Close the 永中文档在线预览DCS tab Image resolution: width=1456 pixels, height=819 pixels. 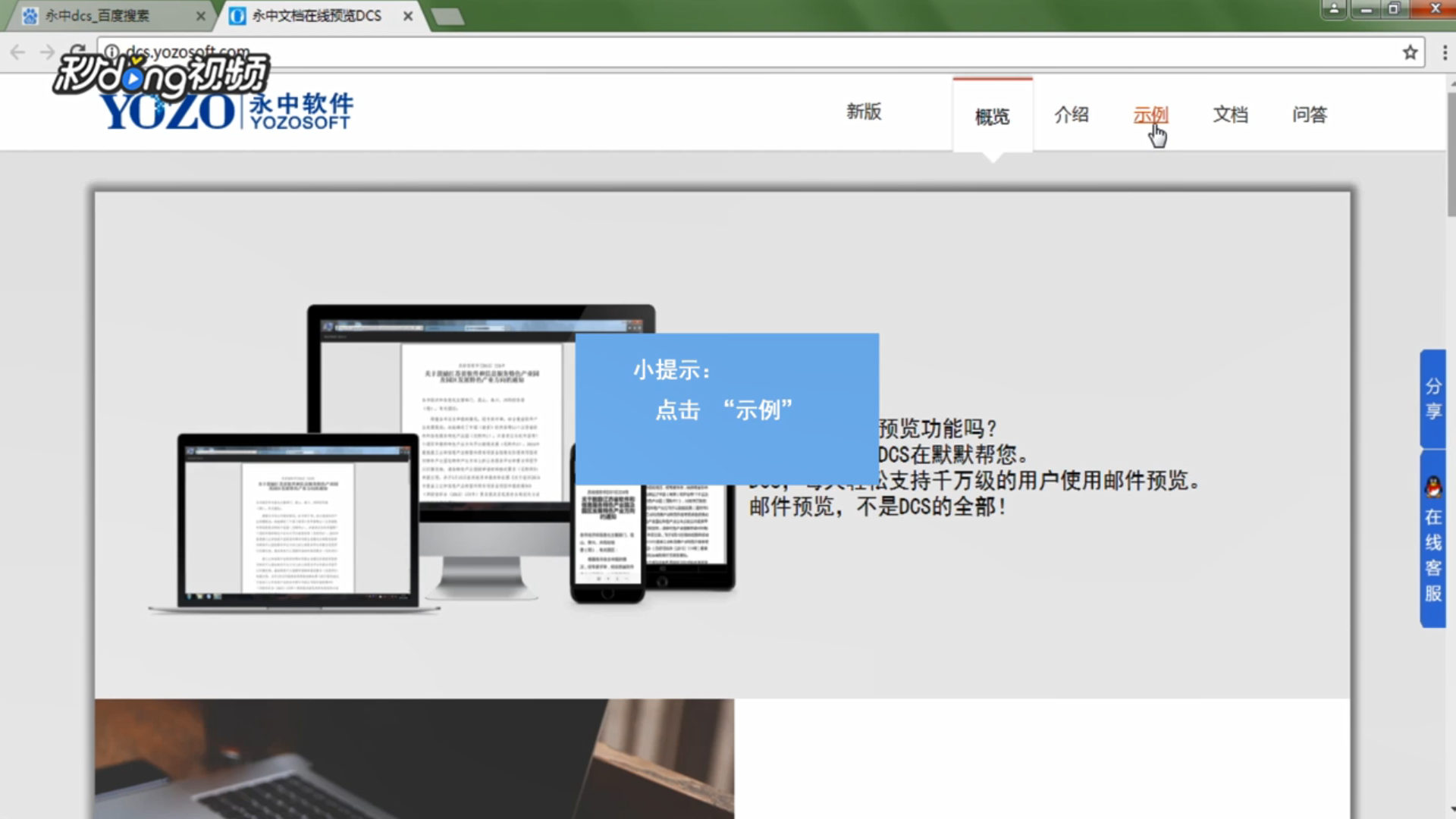pyautogui.click(x=408, y=16)
